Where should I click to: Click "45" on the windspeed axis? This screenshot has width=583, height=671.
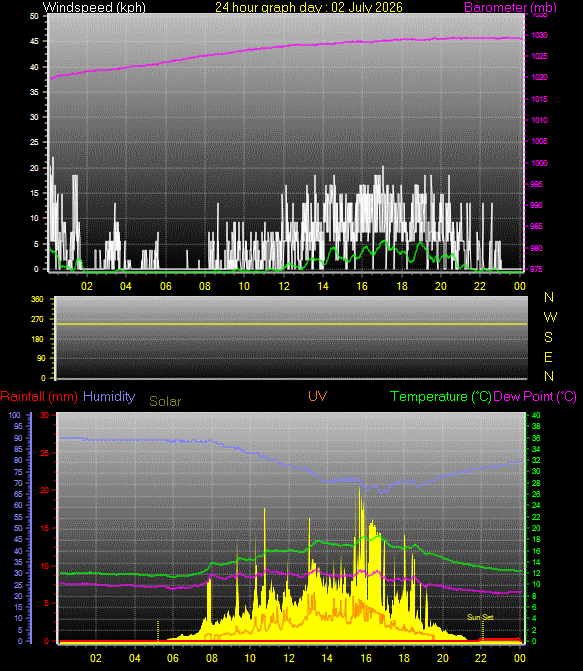click(34, 42)
